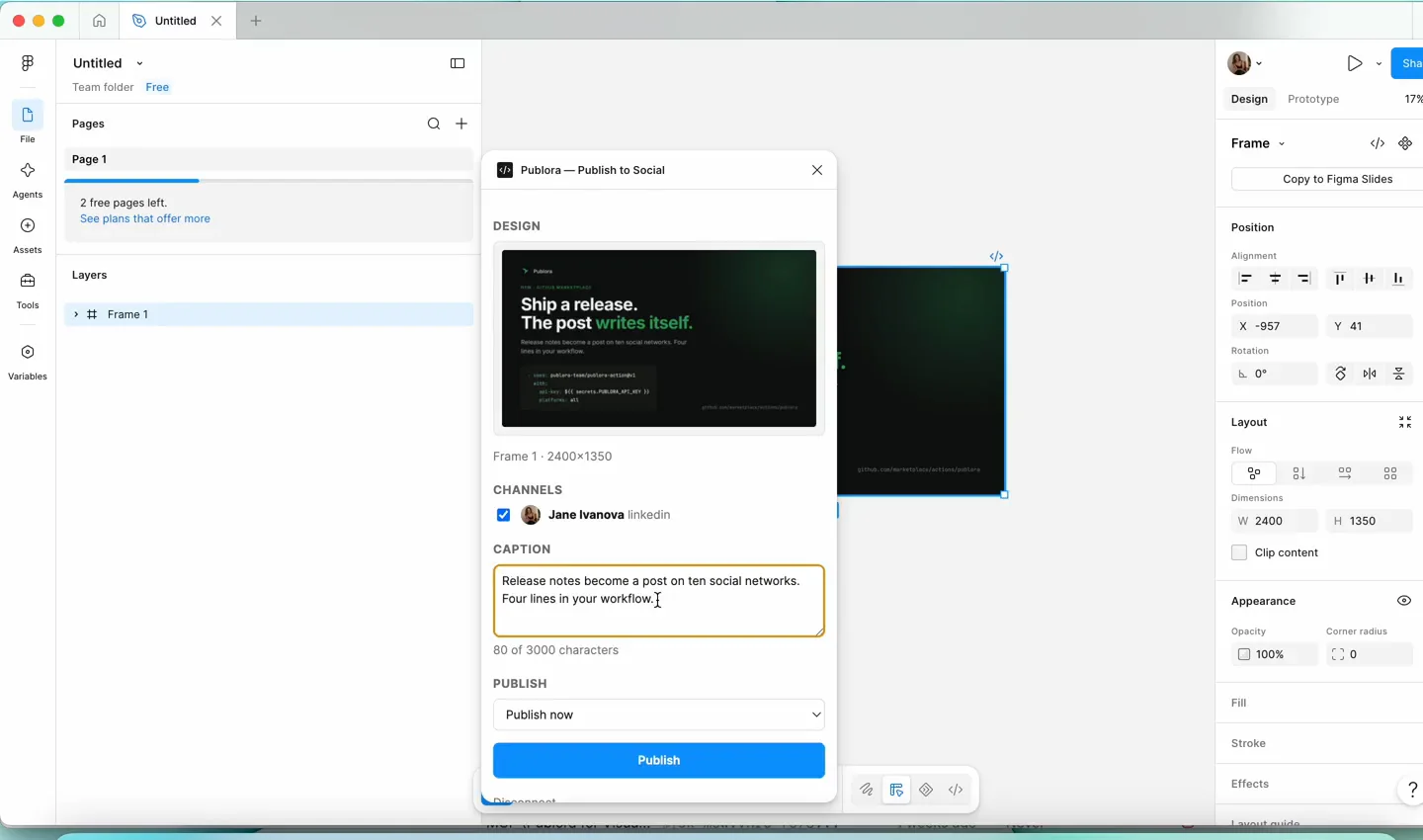Toggle Appearance visibility eye icon

(x=1404, y=601)
